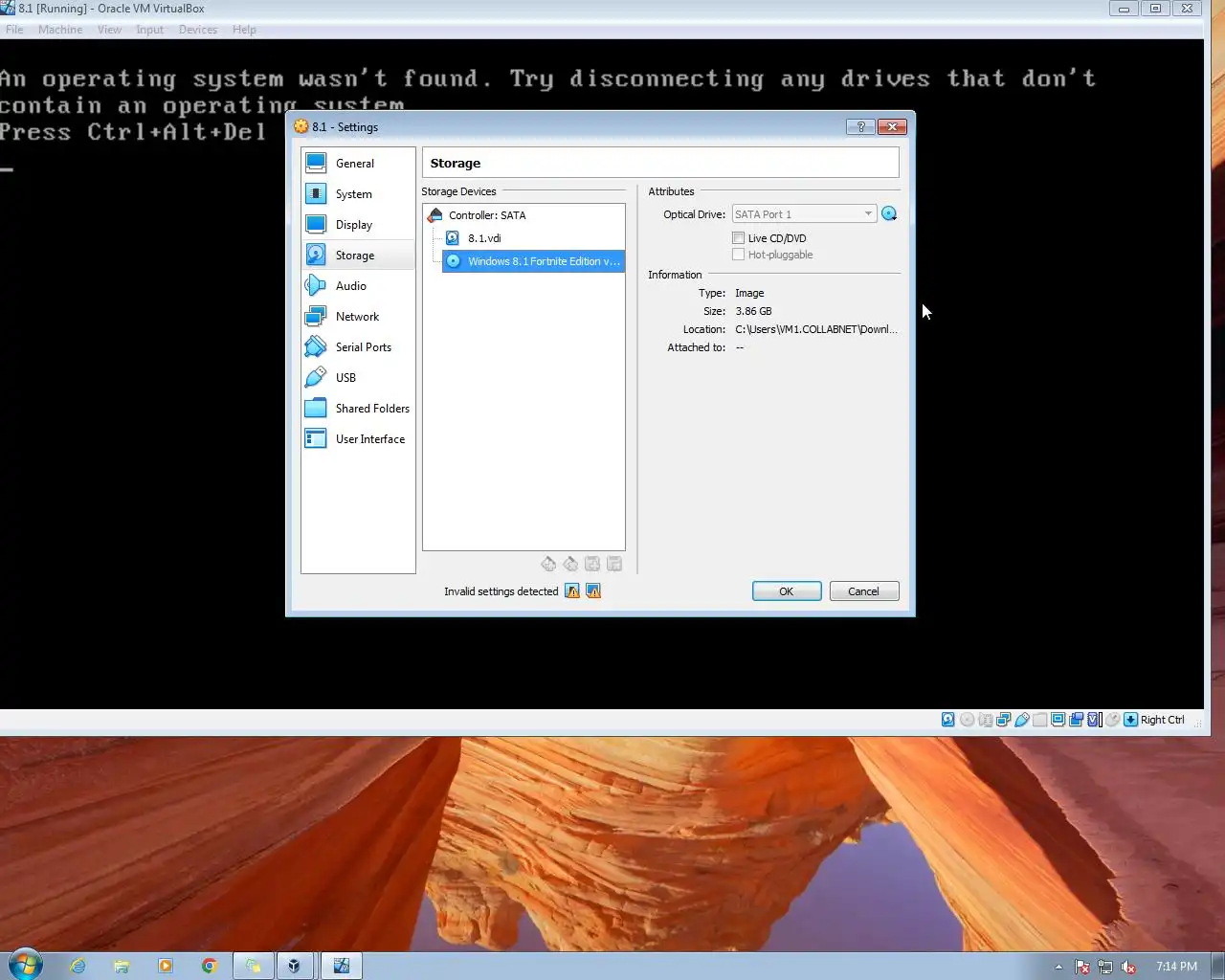Select the Windows 8.1 Fortnite Edition disc entry
1225x980 pixels.
pyautogui.click(x=533, y=261)
